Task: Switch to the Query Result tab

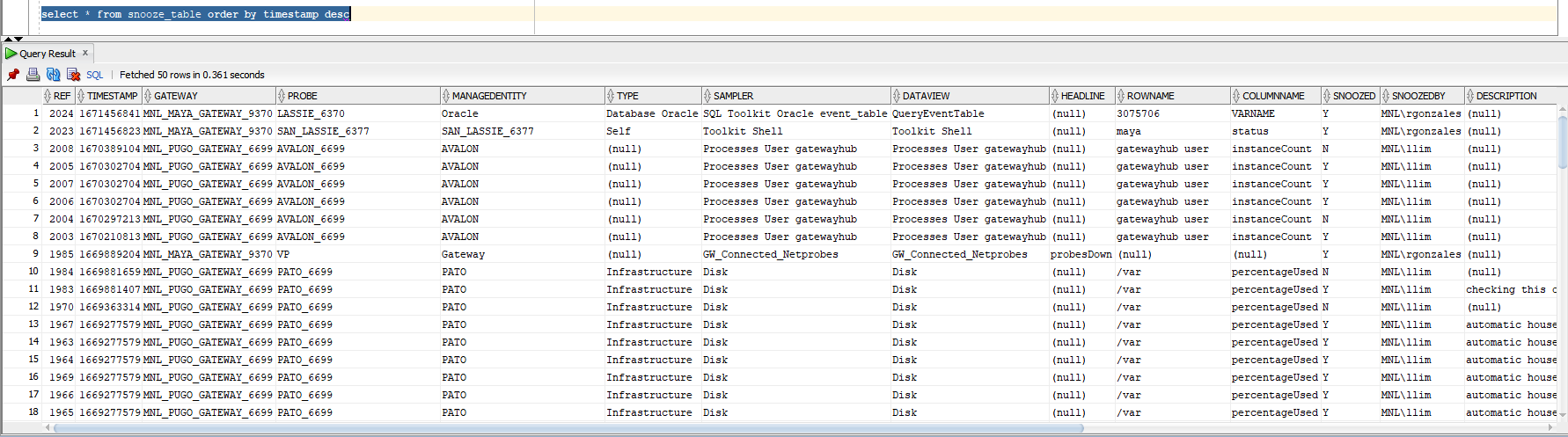Action: click(x=48, y=54)
